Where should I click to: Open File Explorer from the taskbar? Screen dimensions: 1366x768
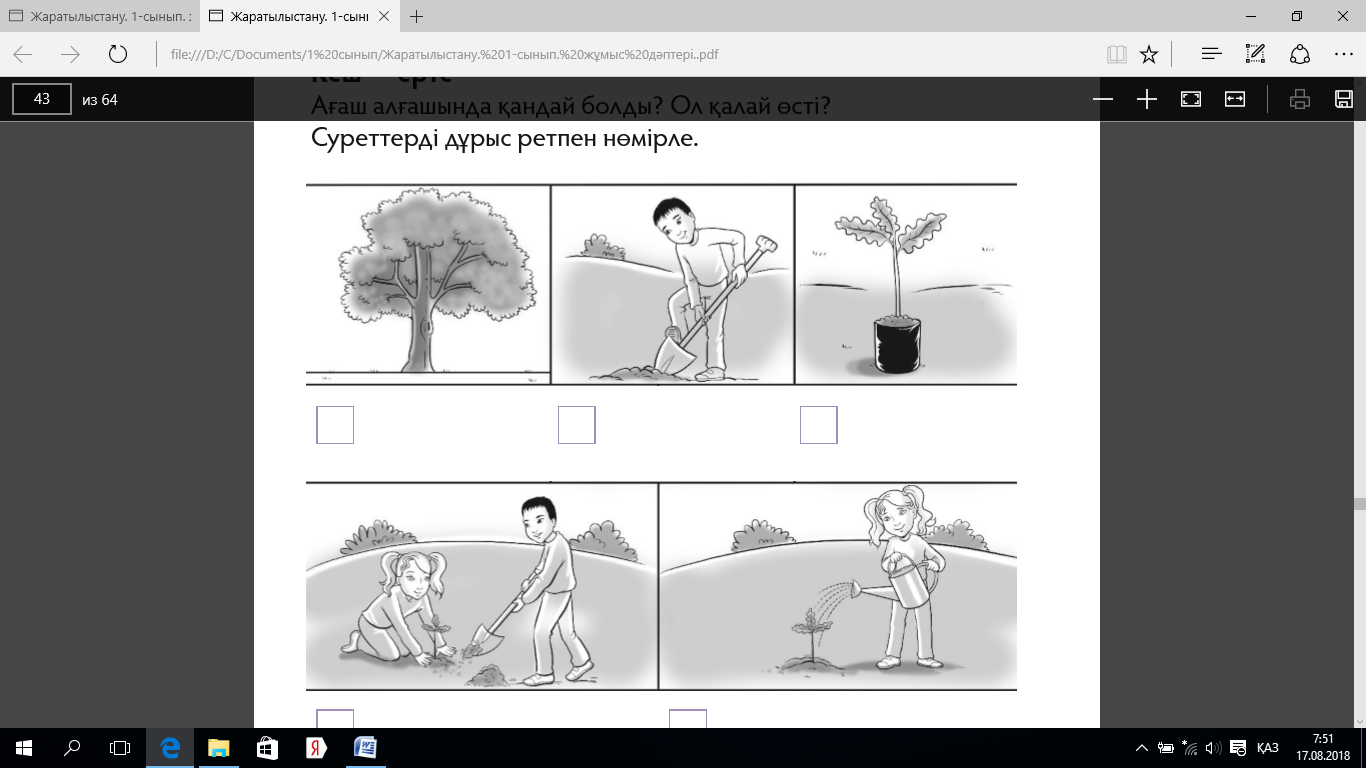(218, 748)
